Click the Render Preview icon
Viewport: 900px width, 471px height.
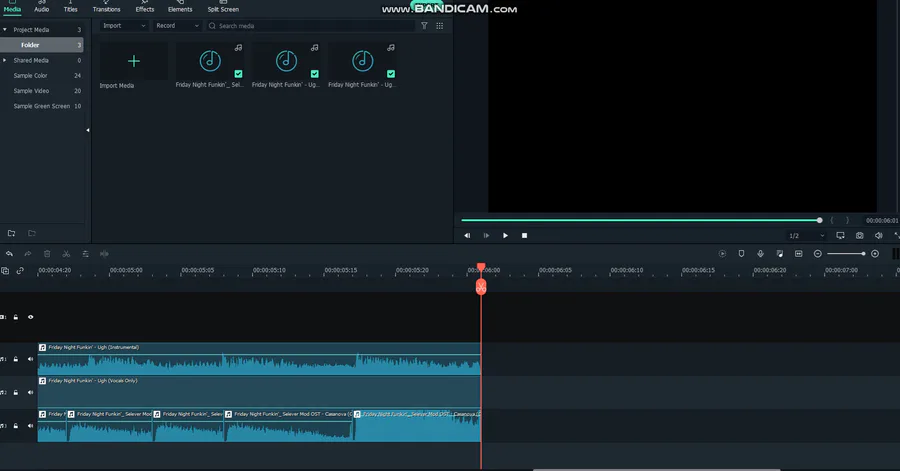coord(722,254)
